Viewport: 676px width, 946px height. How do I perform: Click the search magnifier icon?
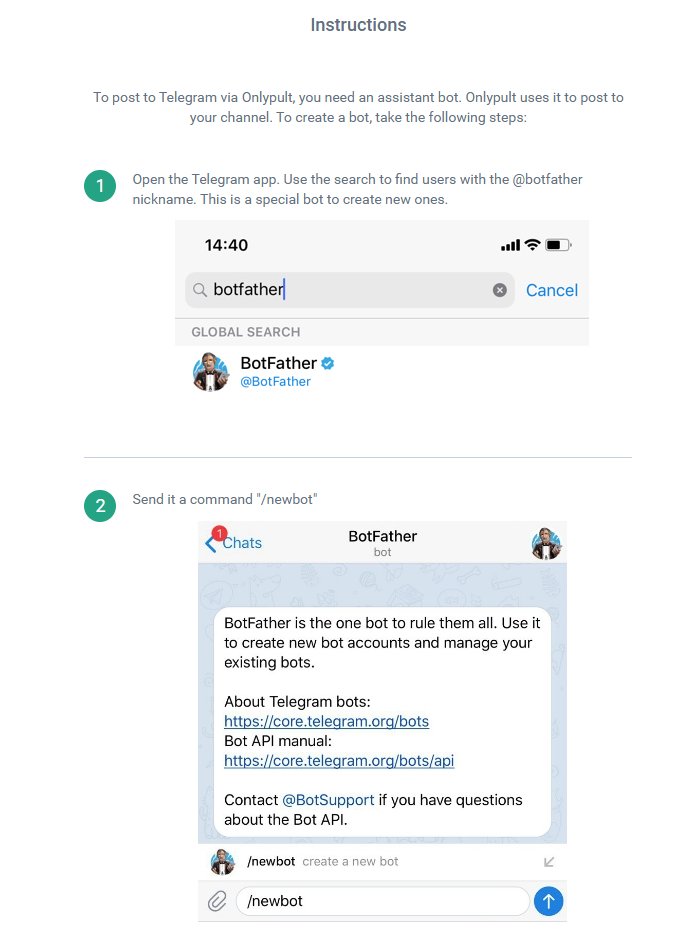click(x=200, y=290)
